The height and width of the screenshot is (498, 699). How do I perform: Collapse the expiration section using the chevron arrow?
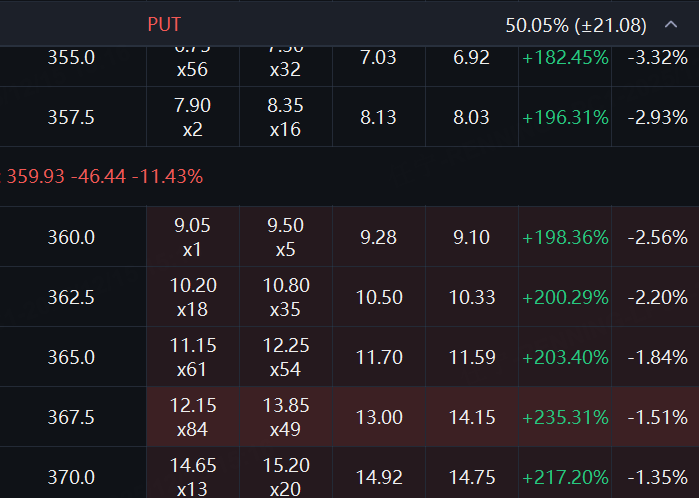[x=670, y=24]
